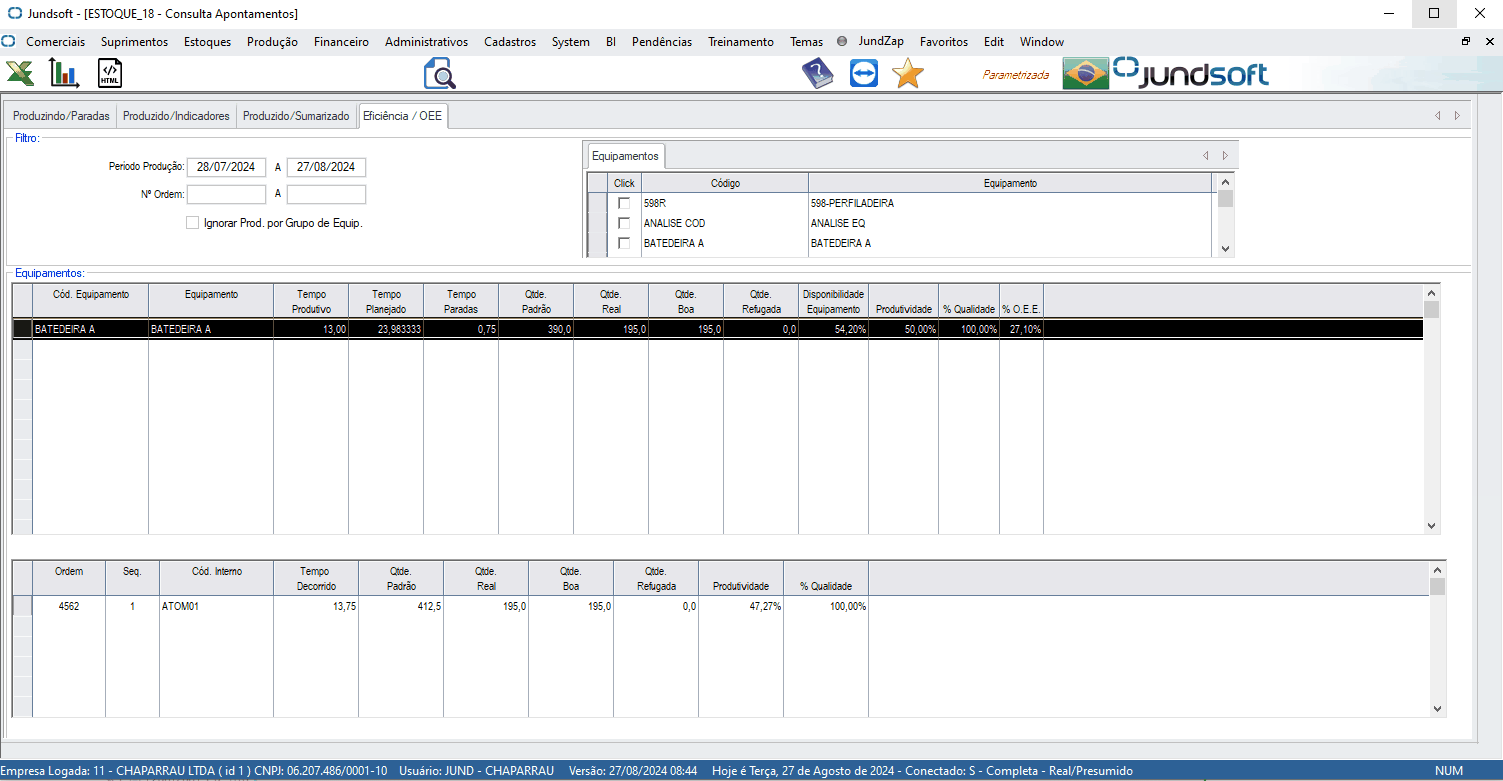Open the Financeiro menu
This screenshot has width=1503, height=781.
[x=341, y=42]
